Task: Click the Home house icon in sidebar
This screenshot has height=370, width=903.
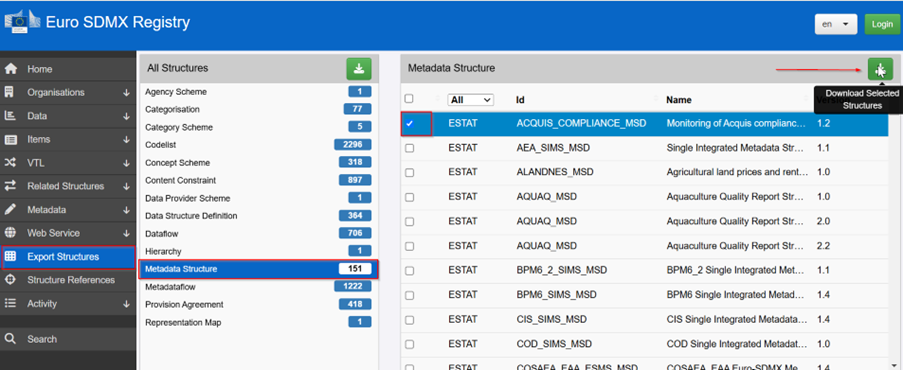Action: click(x=10, y=69)
